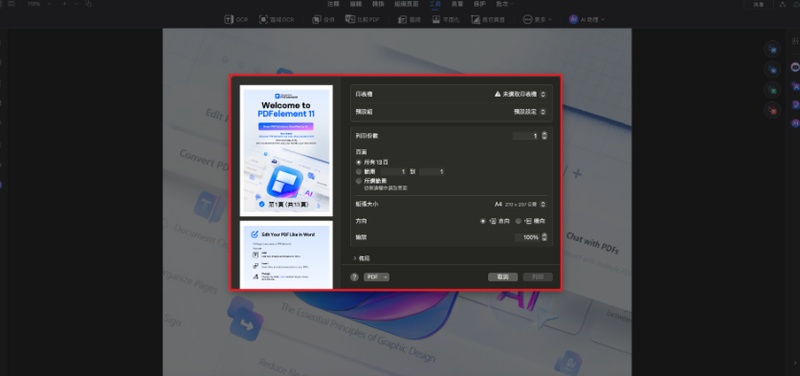This screenshot has height=376, width=800.
Task: Open the 紙張大小 A4 paper size dropdown
Action: pos(520,205)
